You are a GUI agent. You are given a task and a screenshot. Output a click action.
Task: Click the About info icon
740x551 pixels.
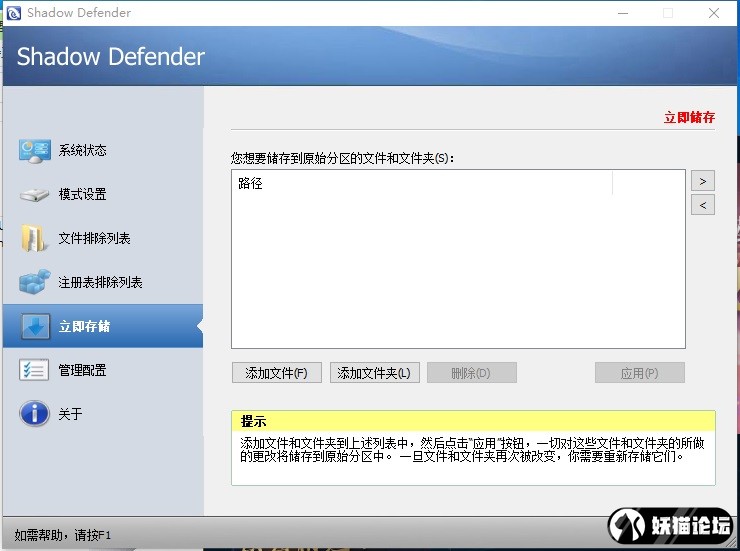[34, 414]
